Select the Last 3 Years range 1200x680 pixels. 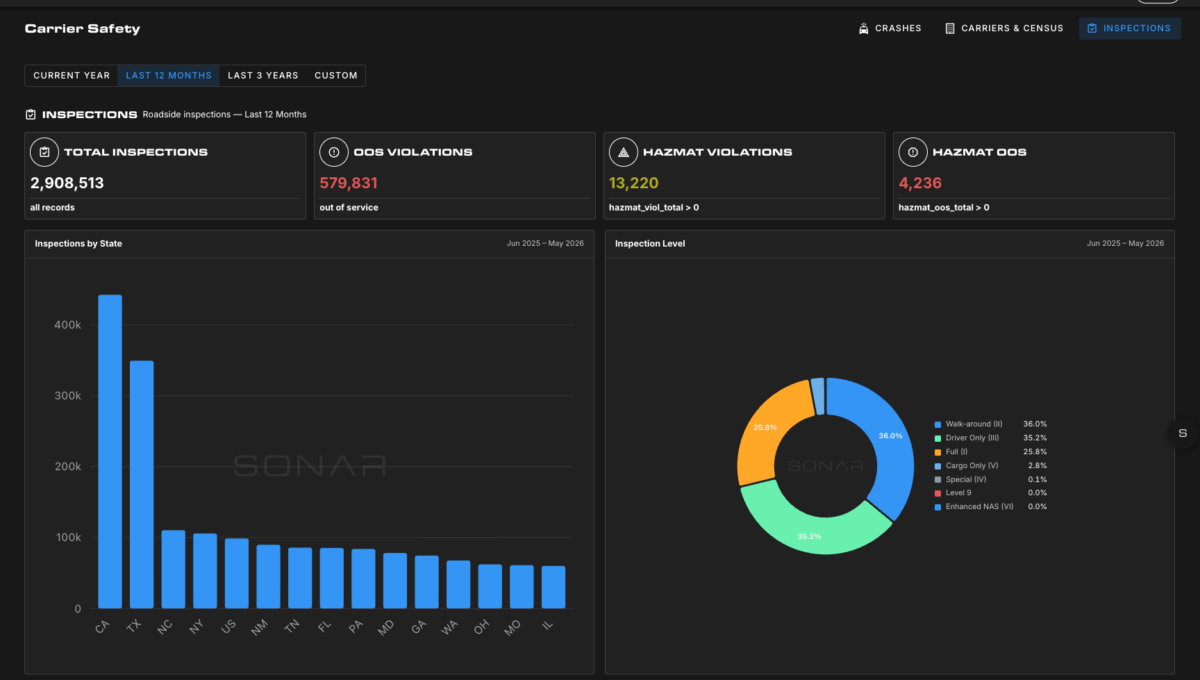pos(262,76)
